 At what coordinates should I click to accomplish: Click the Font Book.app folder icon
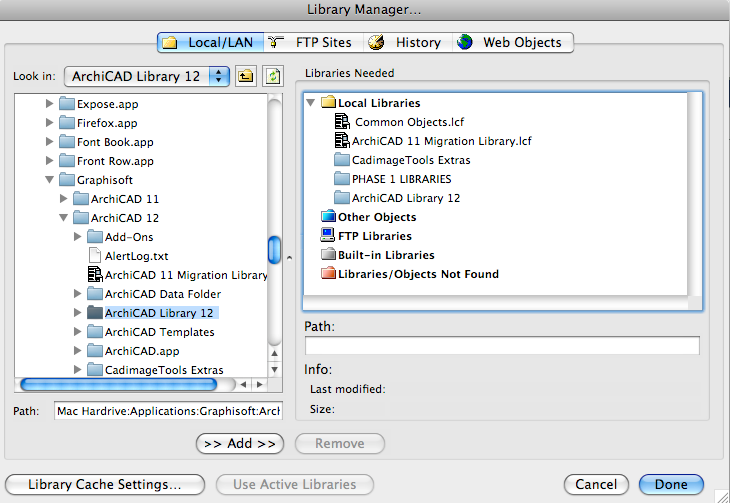[67, 142]
